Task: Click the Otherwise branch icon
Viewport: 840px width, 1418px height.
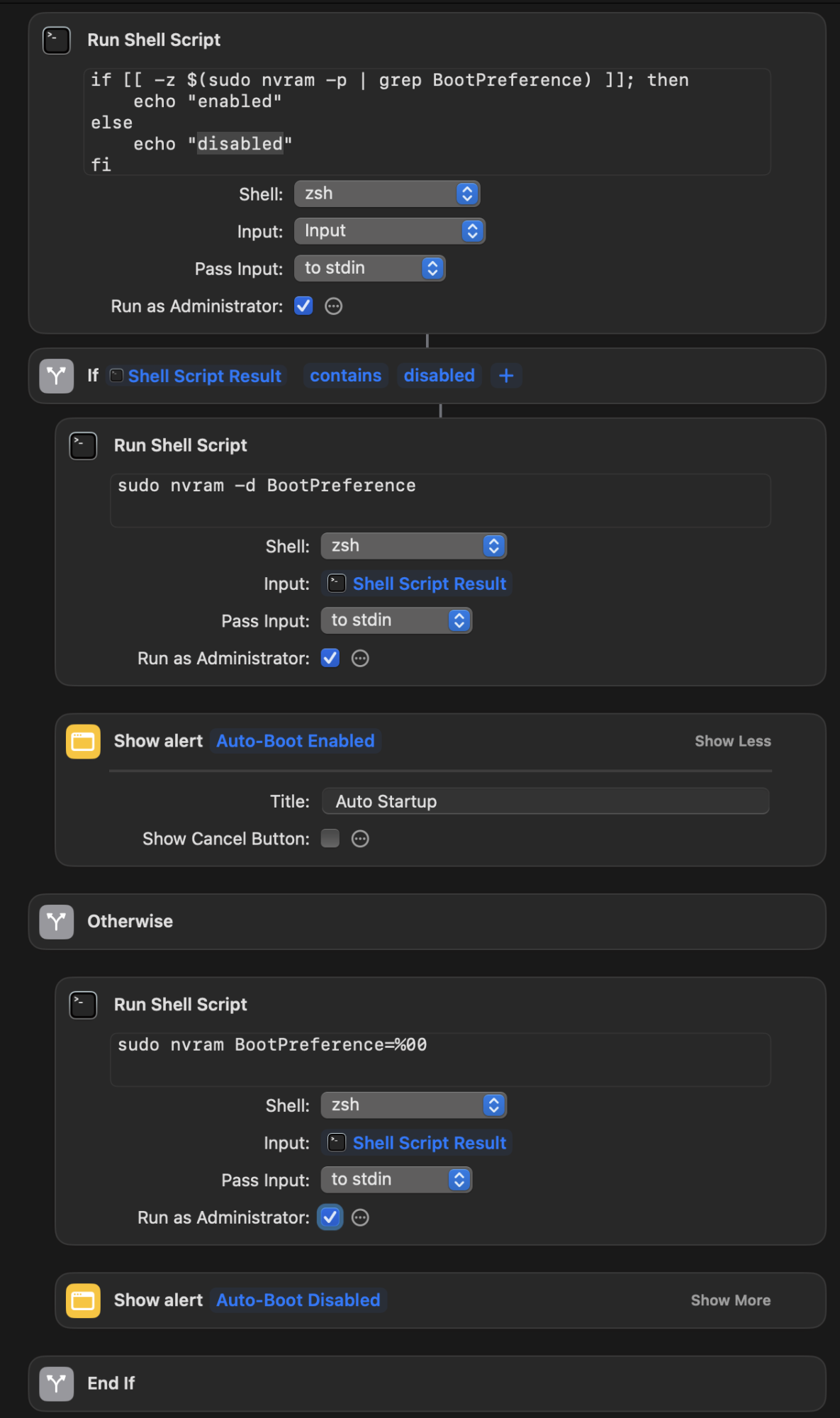Action: pos(57,922)
